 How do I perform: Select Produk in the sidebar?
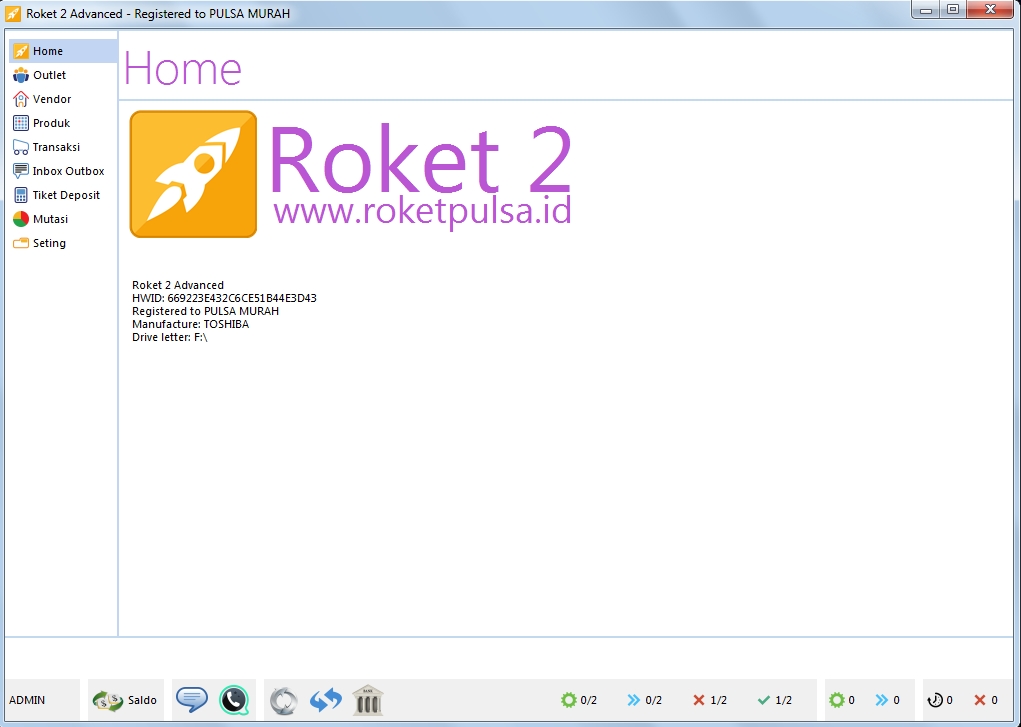63,123
